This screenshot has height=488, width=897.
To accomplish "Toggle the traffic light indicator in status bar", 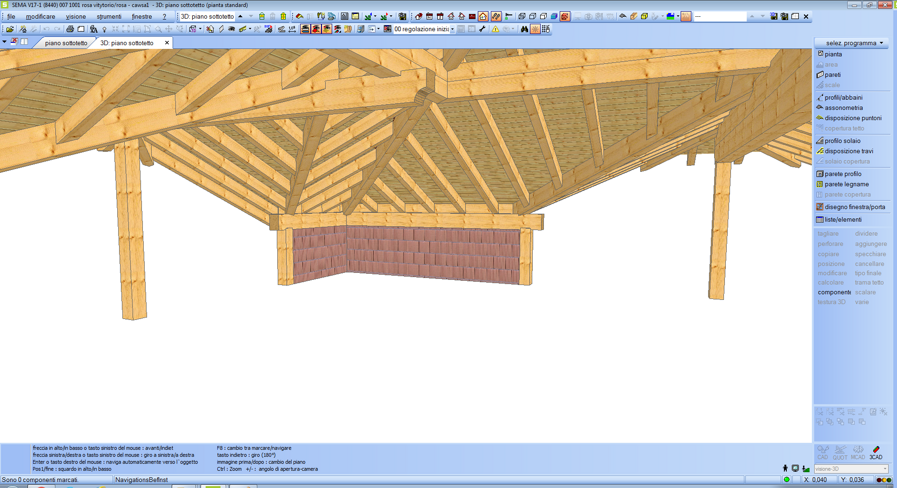I will (884, 480).
